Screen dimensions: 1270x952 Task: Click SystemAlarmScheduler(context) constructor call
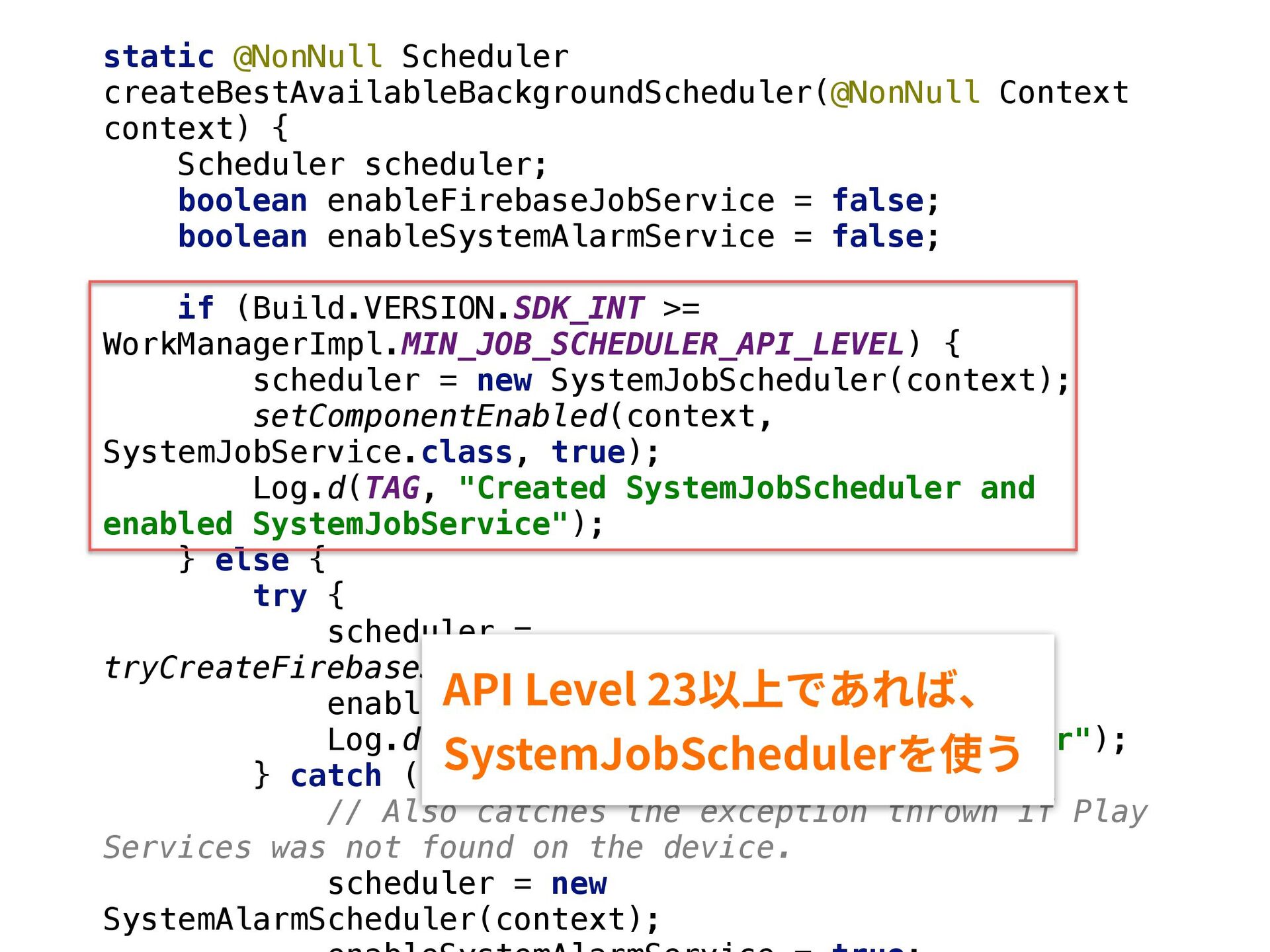click(381, 920)
